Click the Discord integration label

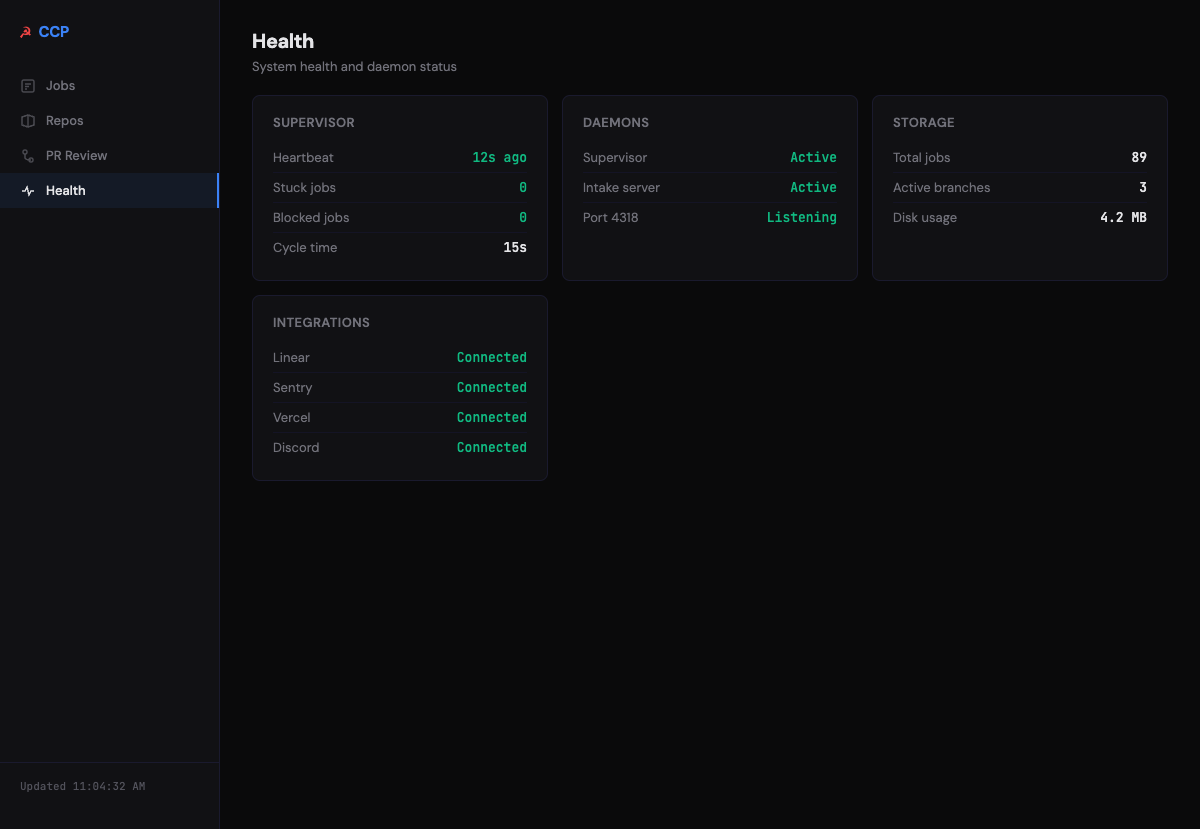coord(296,448)
